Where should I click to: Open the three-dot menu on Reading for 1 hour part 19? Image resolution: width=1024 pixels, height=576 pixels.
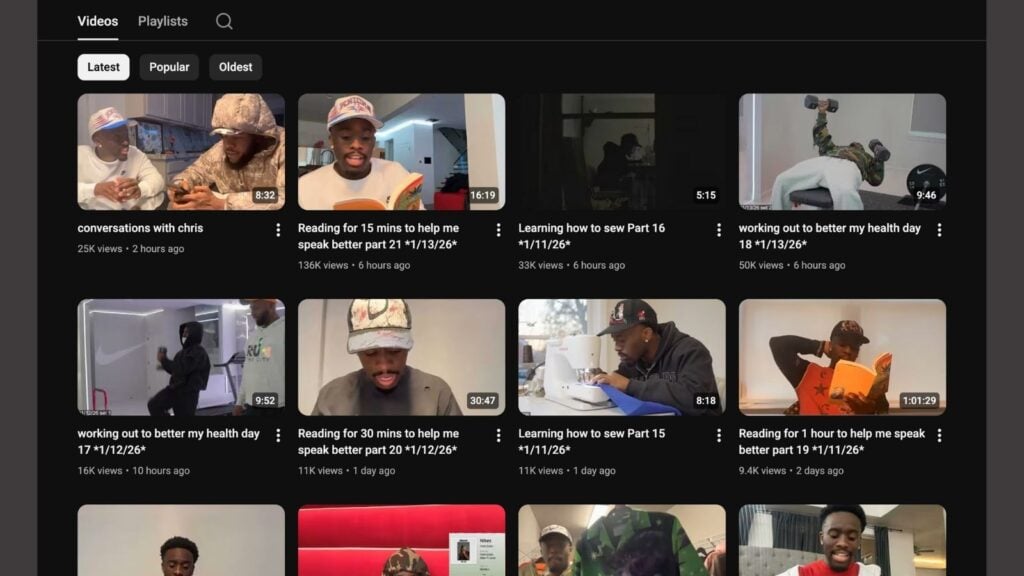[x=938, y=434]
